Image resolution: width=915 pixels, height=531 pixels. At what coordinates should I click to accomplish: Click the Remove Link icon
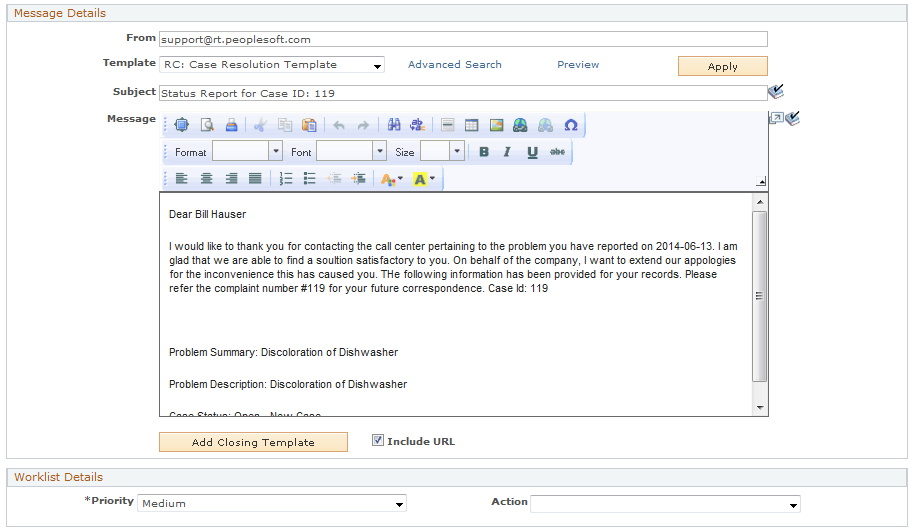tap(545, 125)
